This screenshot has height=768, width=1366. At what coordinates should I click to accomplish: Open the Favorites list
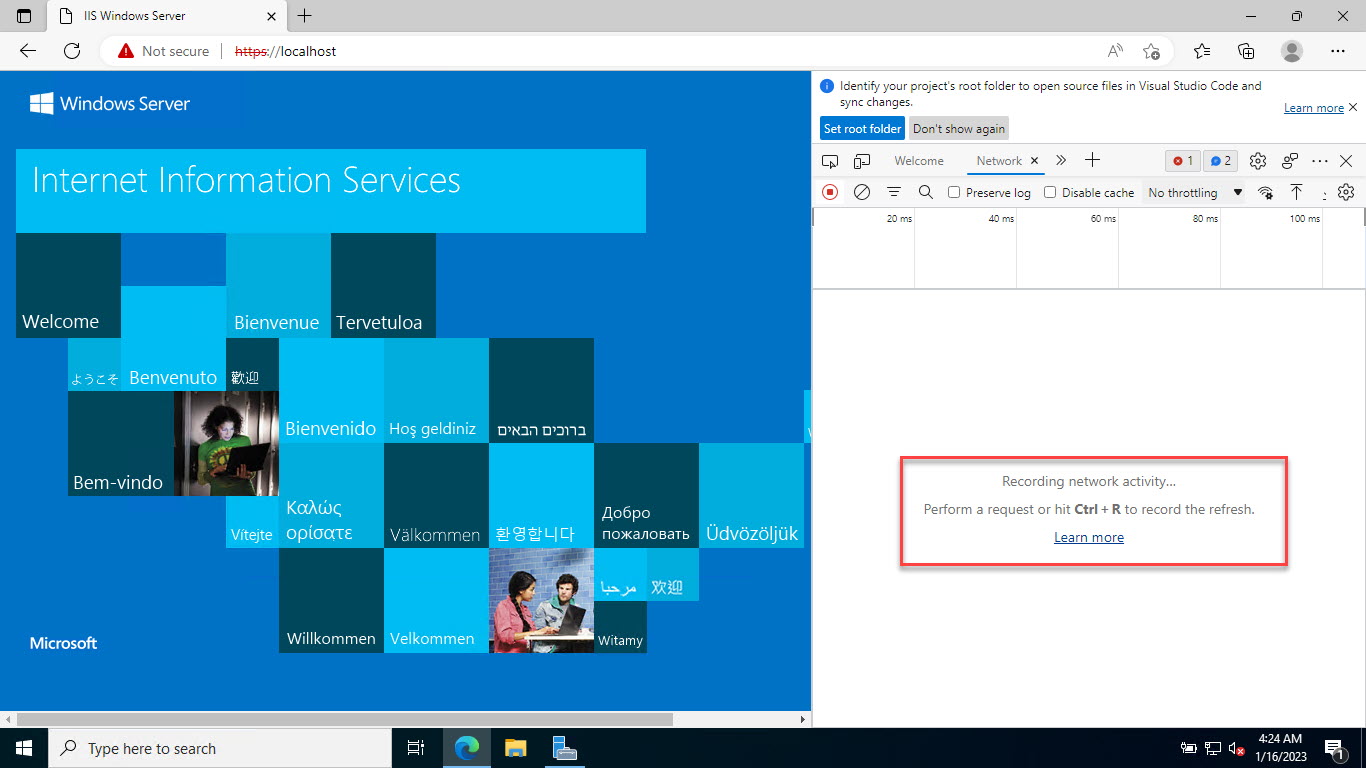(x=1202, y=51)
